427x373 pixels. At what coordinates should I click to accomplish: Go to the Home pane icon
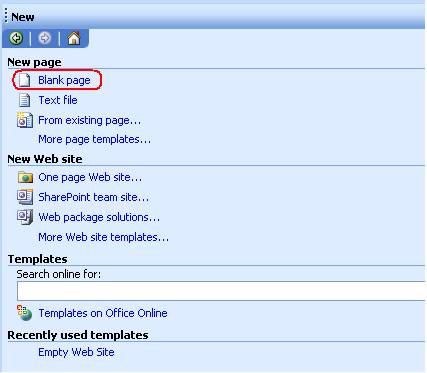click(x=74, y=38)
